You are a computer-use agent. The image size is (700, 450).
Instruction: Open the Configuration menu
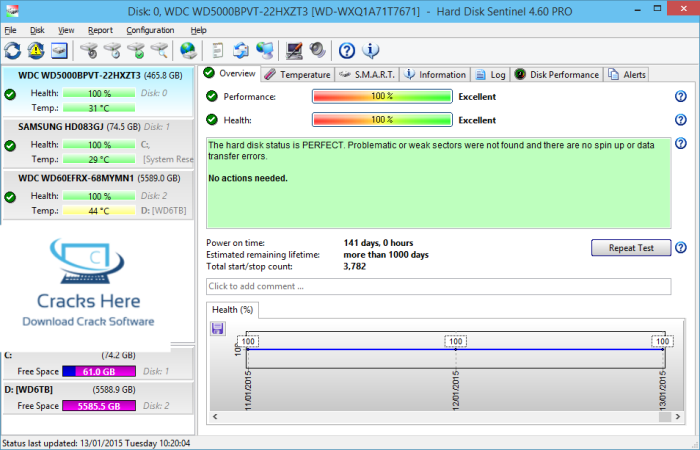click(150, 30)
